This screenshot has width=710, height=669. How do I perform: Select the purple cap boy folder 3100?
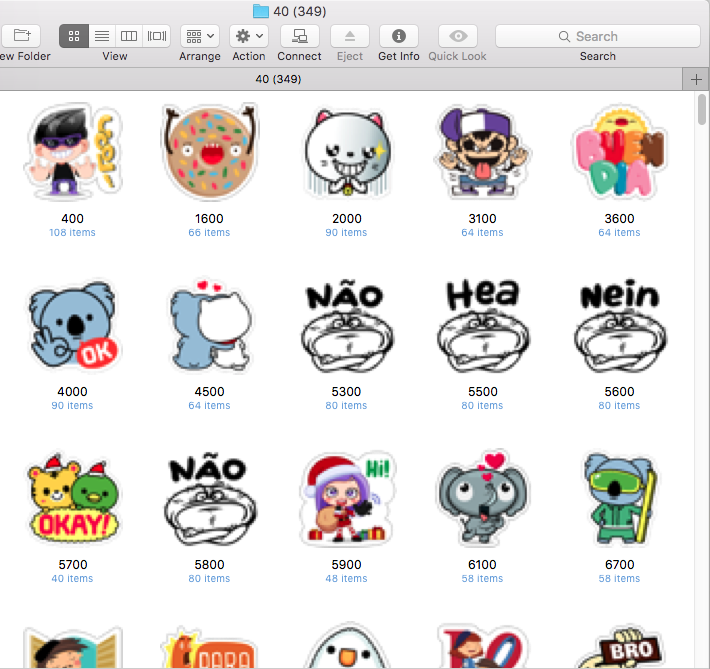tap(483, 151)
